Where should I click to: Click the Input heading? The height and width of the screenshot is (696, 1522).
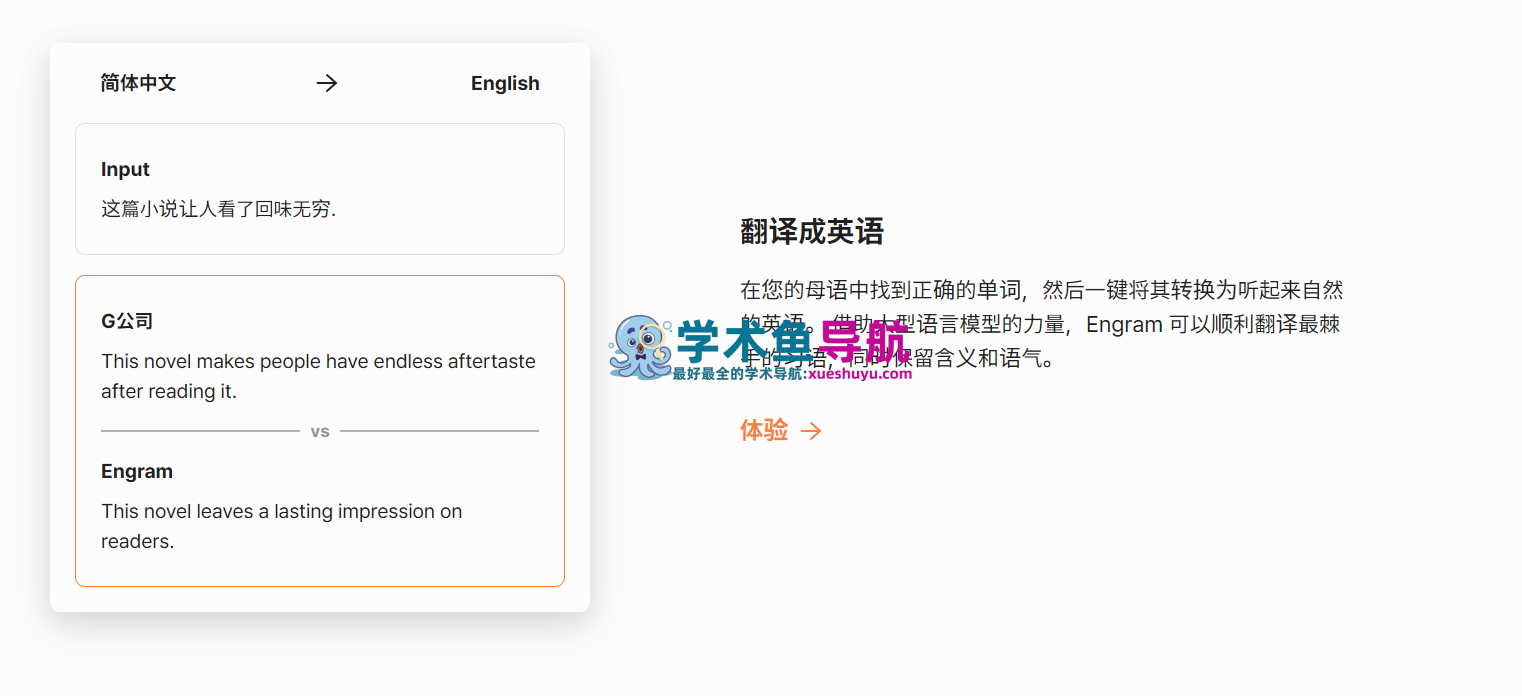coord(125,169)
